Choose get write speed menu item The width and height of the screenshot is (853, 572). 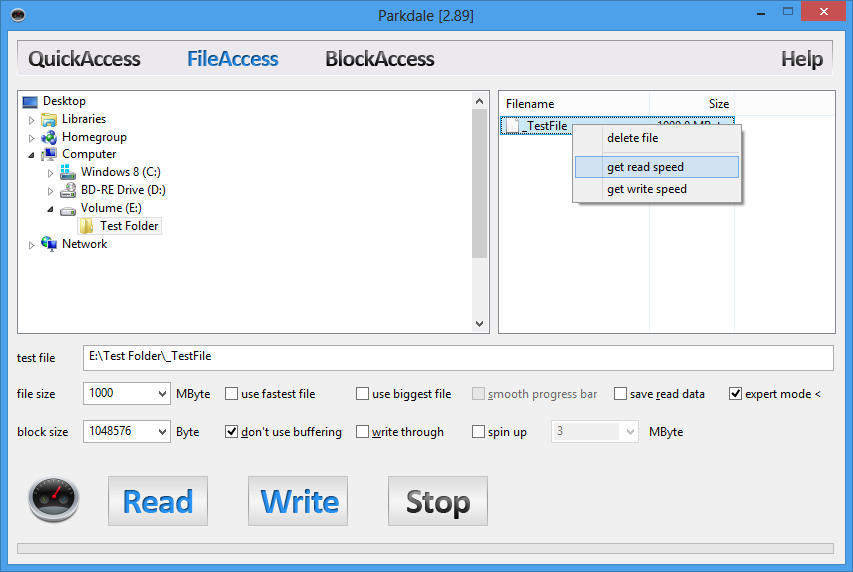(x=657, y=189)
